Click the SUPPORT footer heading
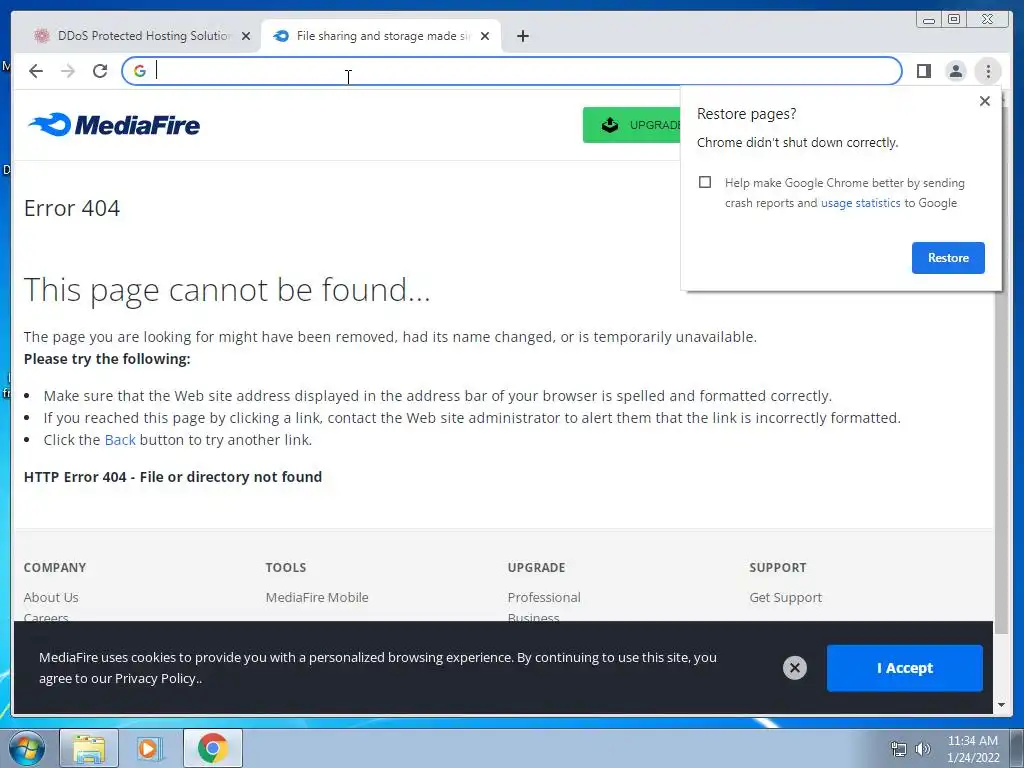The image size is (1024, 768). [x=778, y=568]
